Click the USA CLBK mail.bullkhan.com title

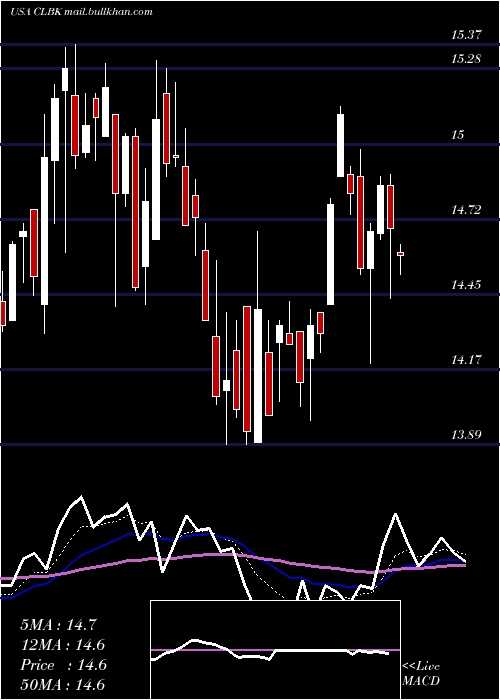82,12
